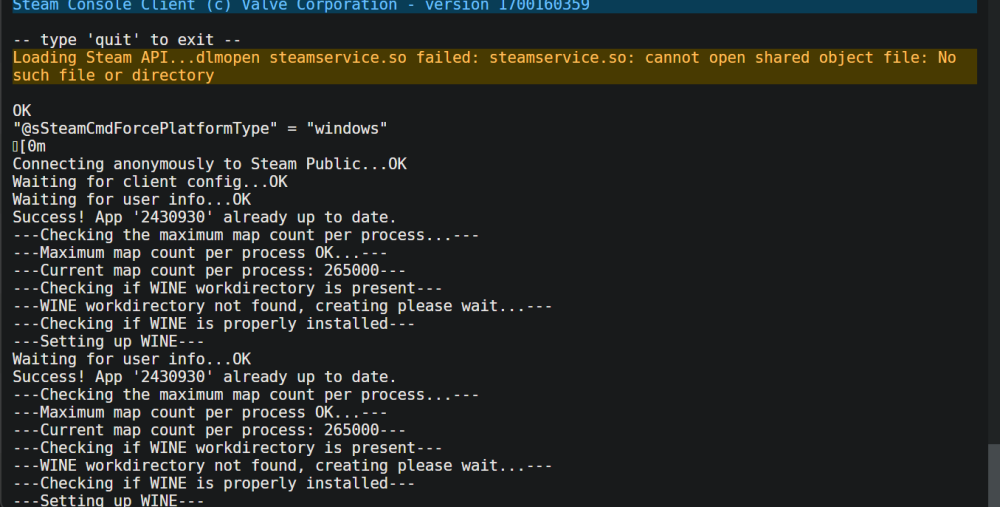Click the second Success! App already up to date line
The height and width of the screenshot is (507, 1000).
click(x=204, y=377)
